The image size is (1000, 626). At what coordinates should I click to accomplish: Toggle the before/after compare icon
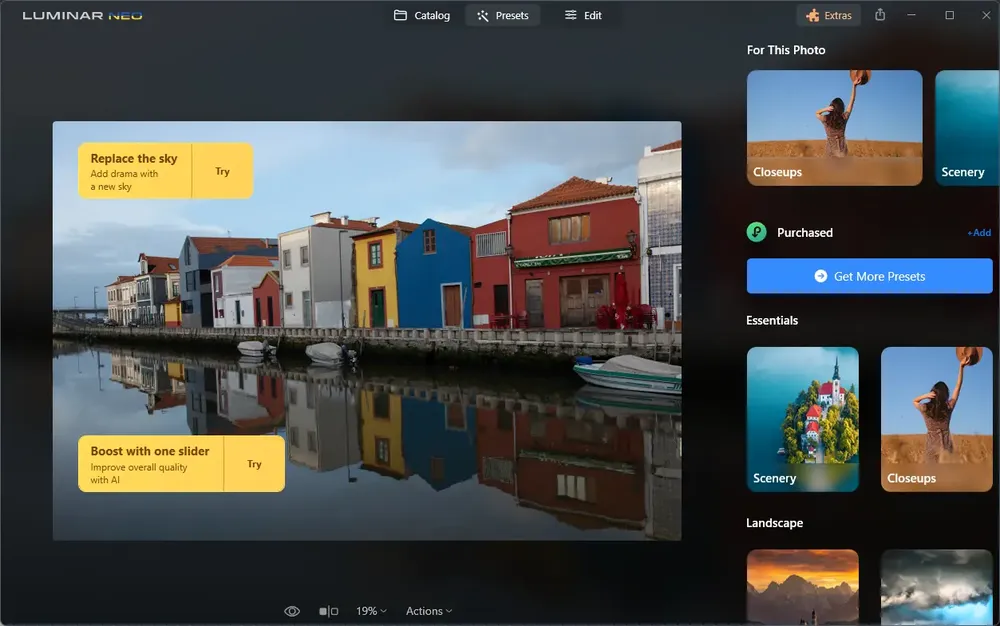point(328,611)
